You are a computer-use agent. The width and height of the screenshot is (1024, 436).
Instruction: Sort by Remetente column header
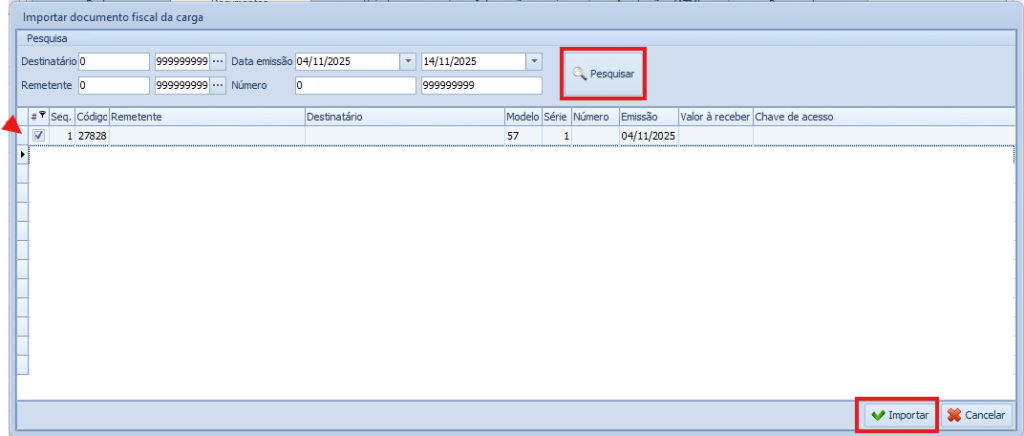(206, 117)
